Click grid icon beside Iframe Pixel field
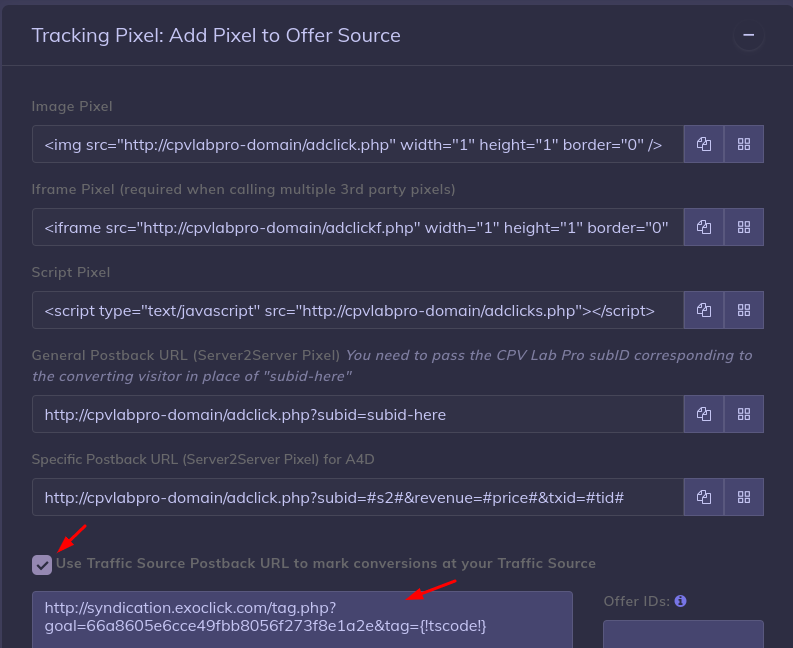The width and height of the screenshot is (793, 648). [x=744, y=227]
